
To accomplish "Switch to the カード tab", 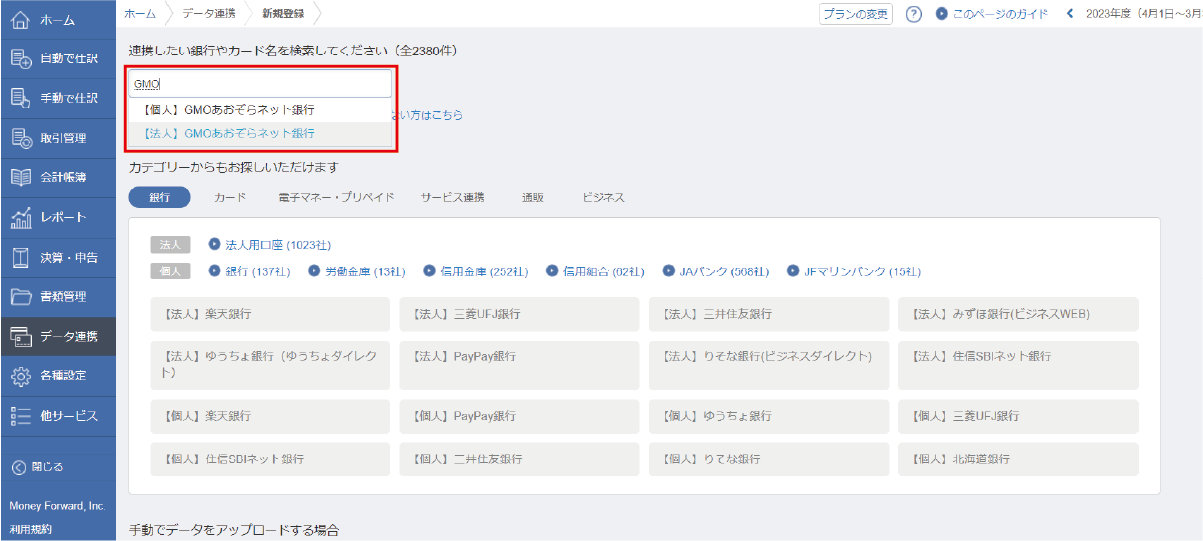I will pos(230,197).
